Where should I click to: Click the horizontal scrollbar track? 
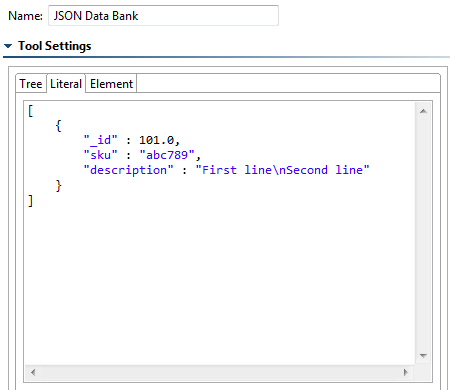tap(219, 372)
